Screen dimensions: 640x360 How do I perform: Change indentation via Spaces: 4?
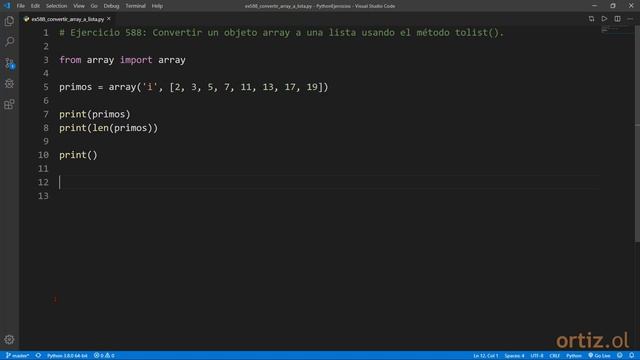click(x=514, y=356)
